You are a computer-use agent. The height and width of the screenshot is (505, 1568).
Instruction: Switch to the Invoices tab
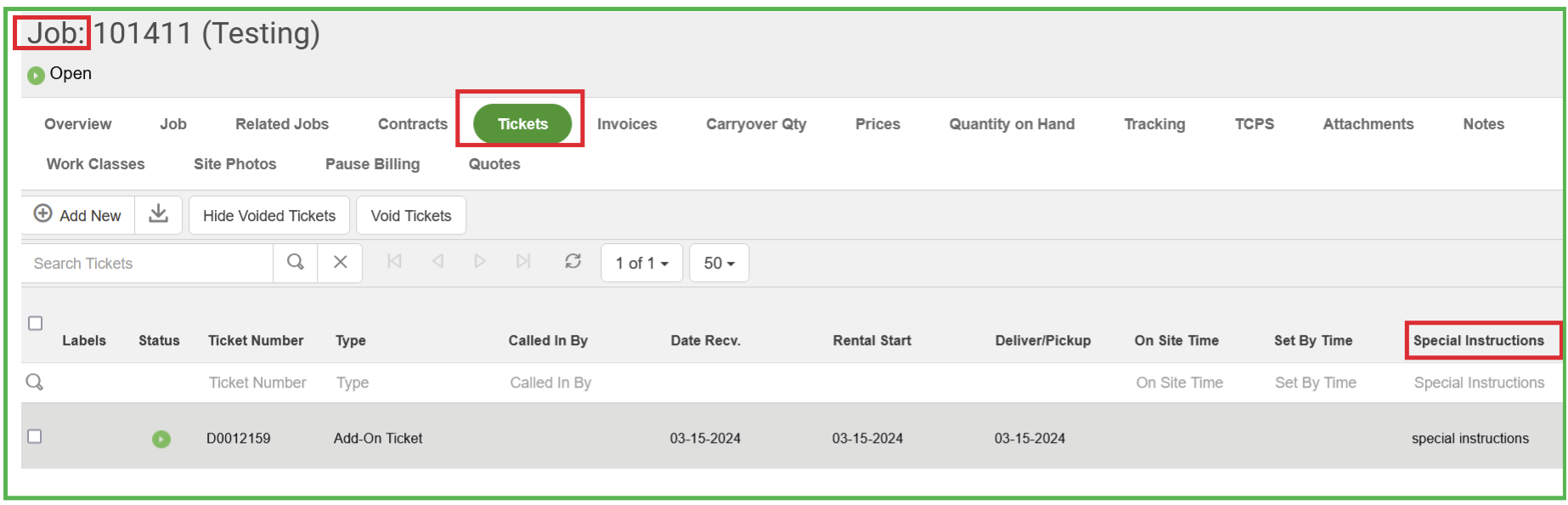point(627,124)
